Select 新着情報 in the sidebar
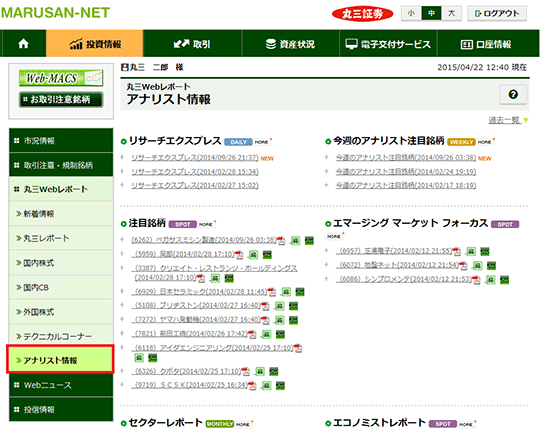The width and height of the screenshot is (540, 444). 61,214
